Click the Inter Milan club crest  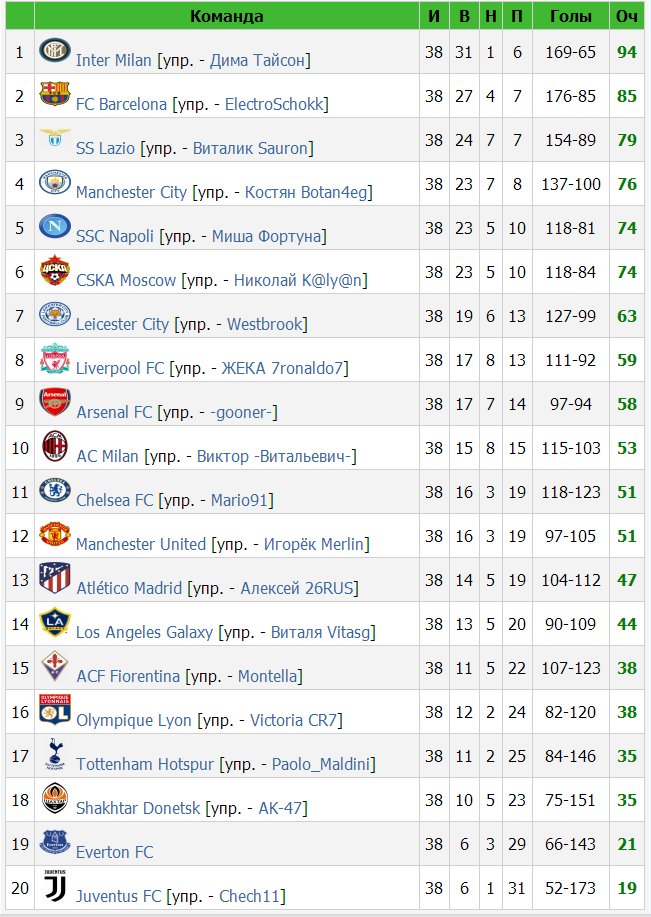(x=55, y=51)
